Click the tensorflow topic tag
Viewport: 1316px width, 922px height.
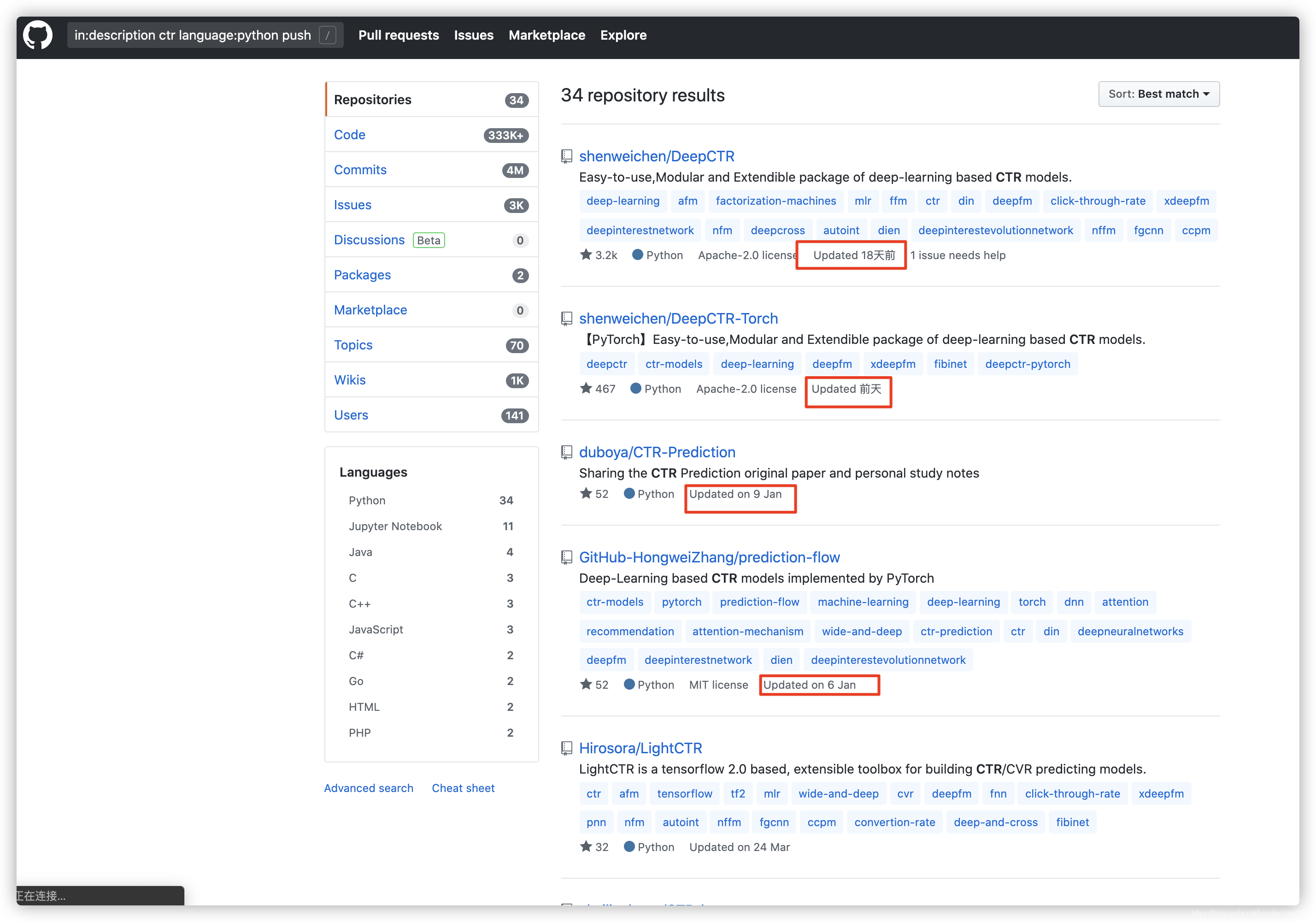(x=684, y=793)
